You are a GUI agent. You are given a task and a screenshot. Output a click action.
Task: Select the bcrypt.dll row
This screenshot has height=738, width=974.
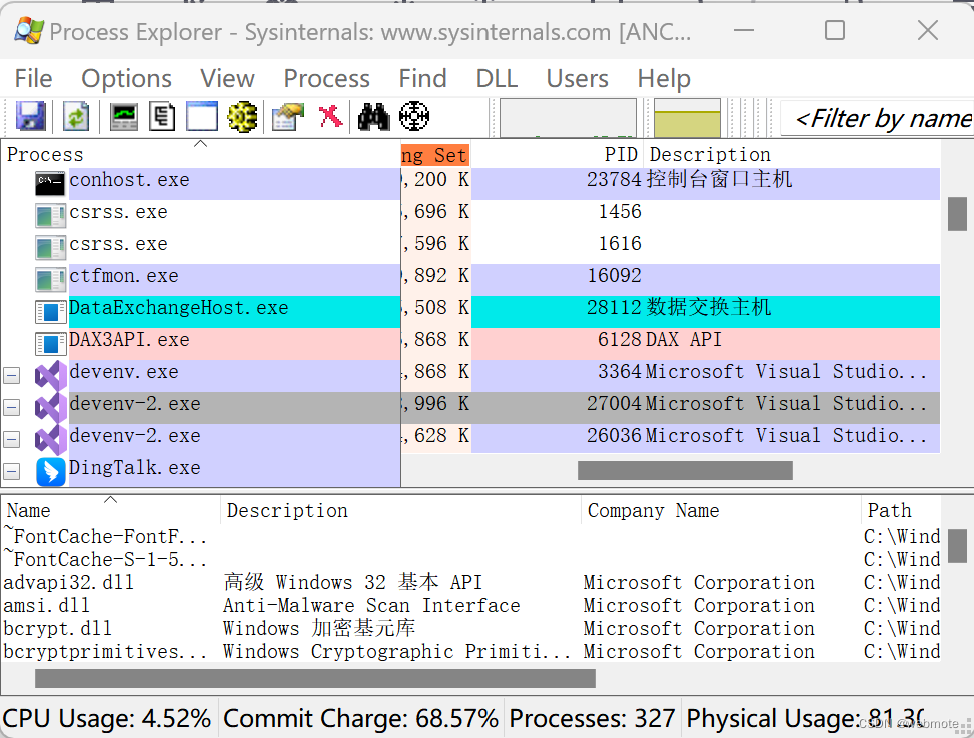tap(471, 629)
